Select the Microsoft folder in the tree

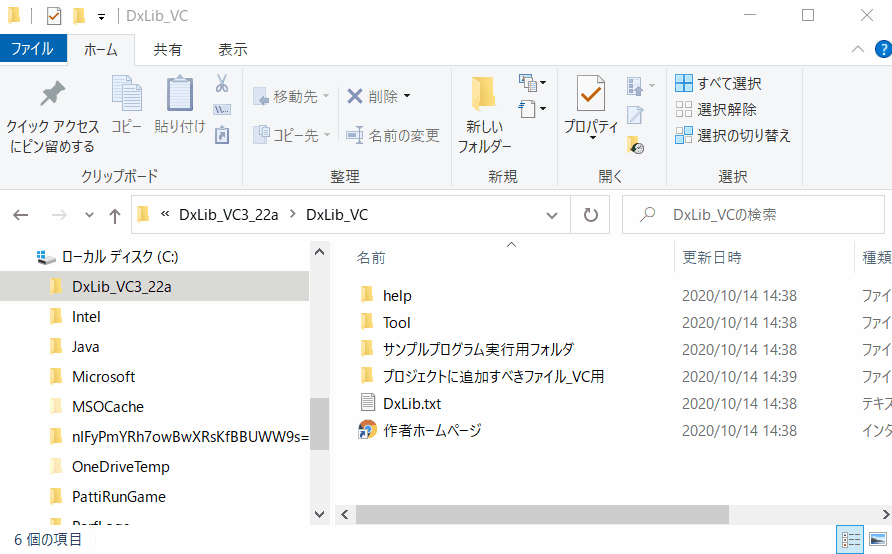tap(103, 377)
